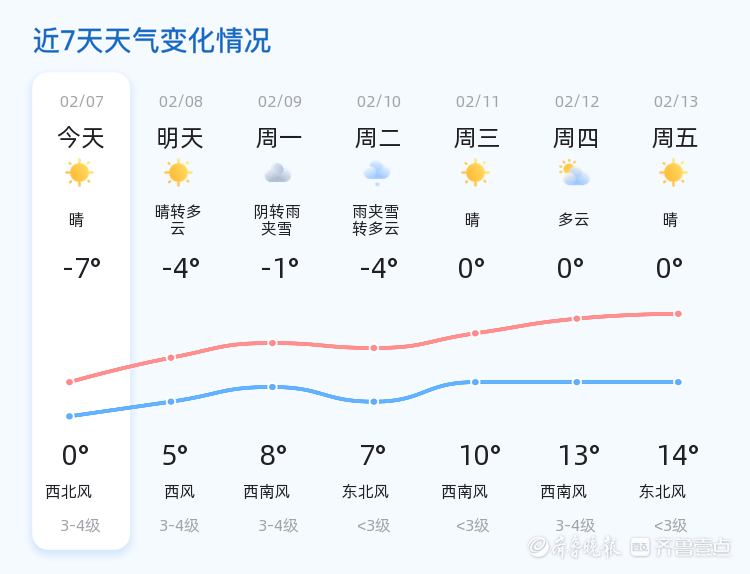
Task: Click tomorrow's sun icon for 02/08
Action: [x=178, y=173]
